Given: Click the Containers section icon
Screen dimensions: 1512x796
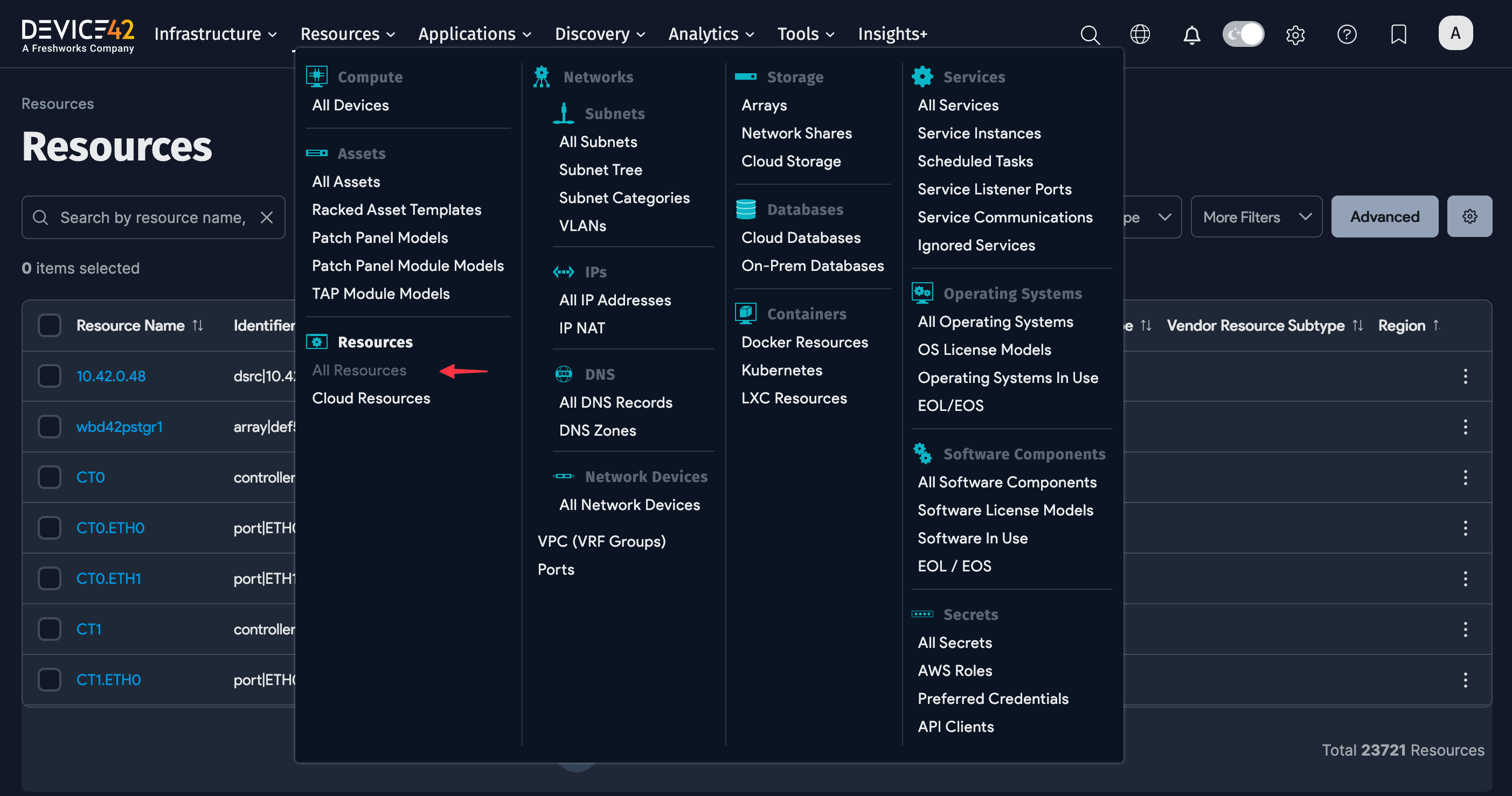Looking at the screenshot, I should coord(746,313).
